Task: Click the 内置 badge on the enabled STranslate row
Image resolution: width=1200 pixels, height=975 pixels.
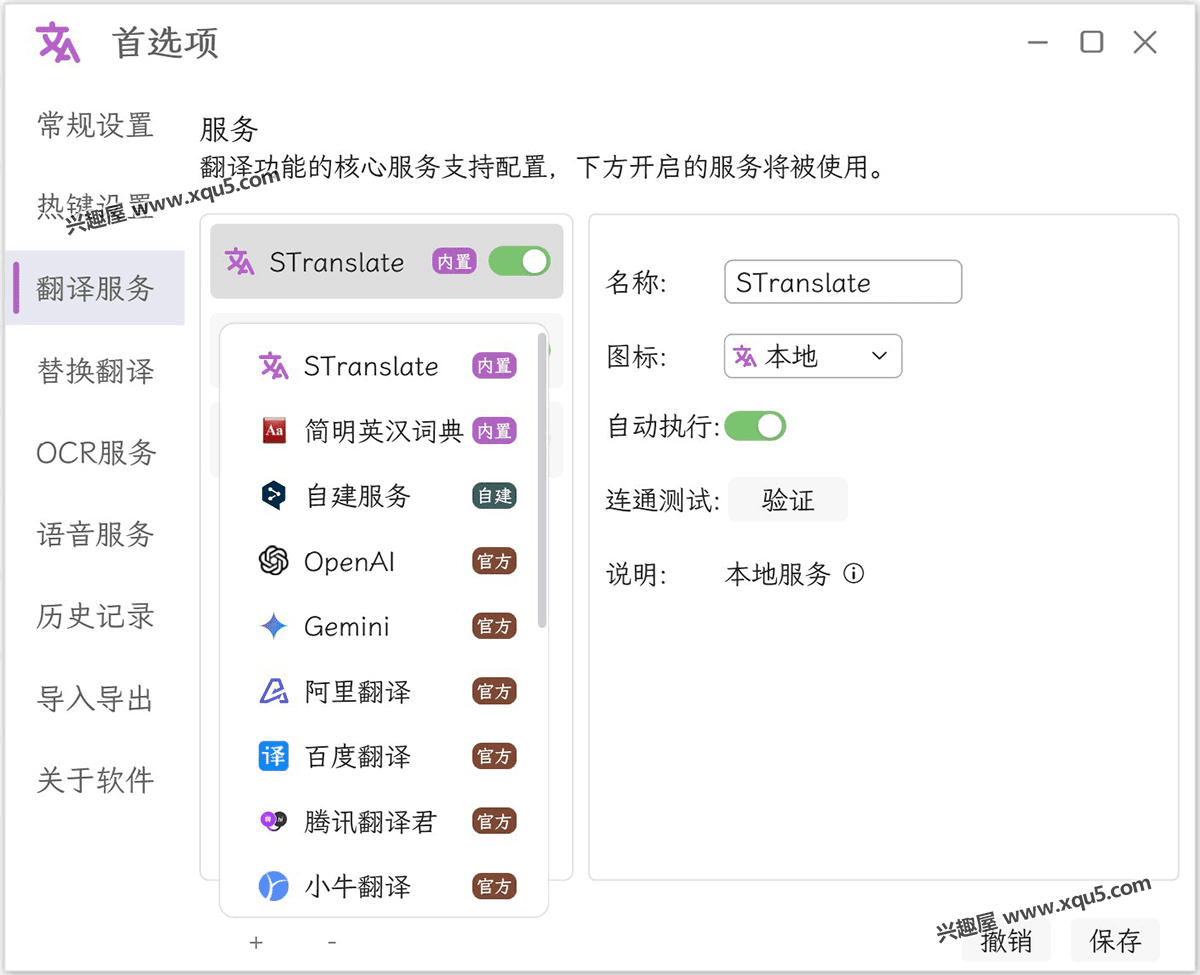Action: click(454, 262)
